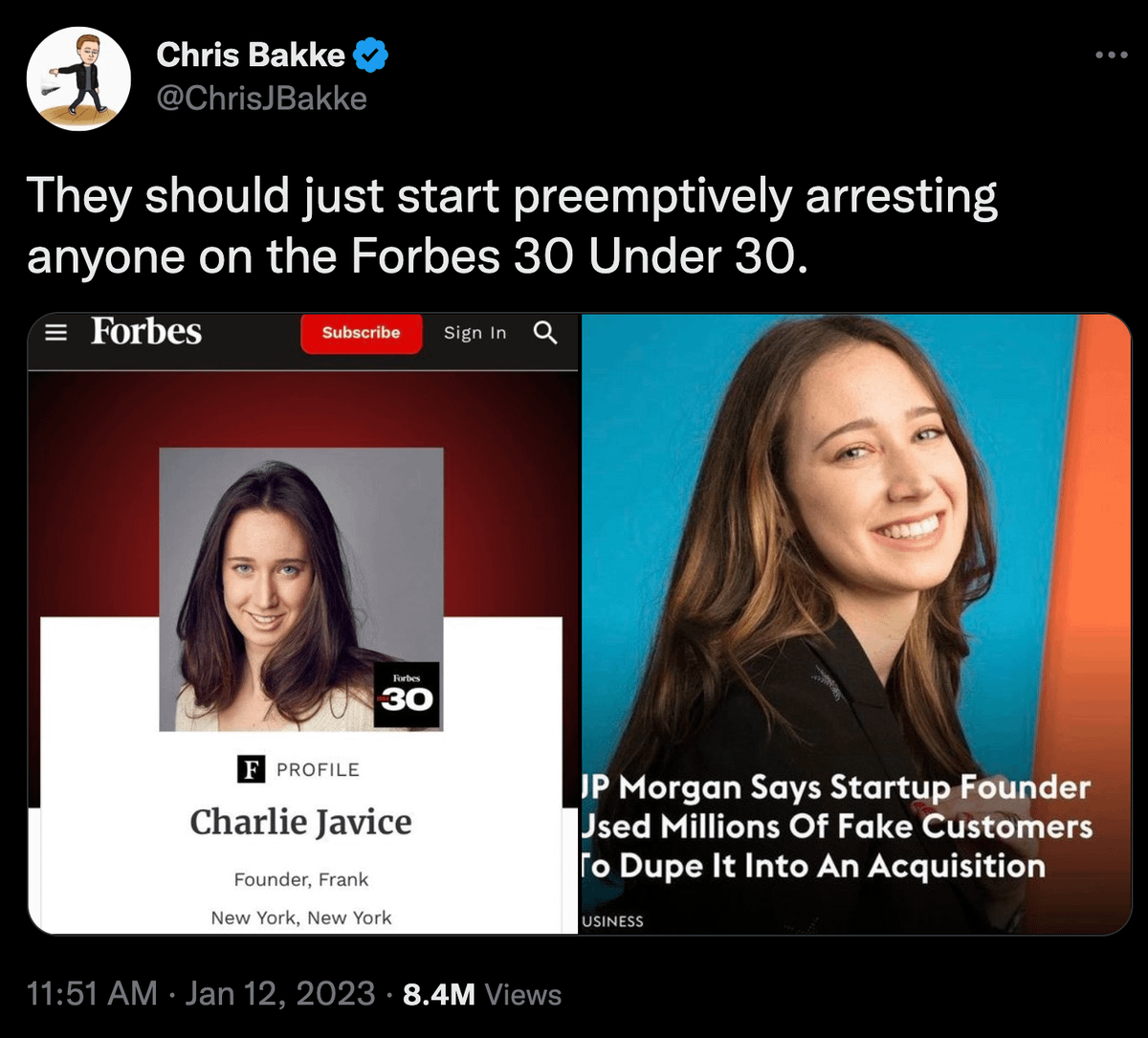
Task: Click the Sign In link
Action: coord(475,333)
